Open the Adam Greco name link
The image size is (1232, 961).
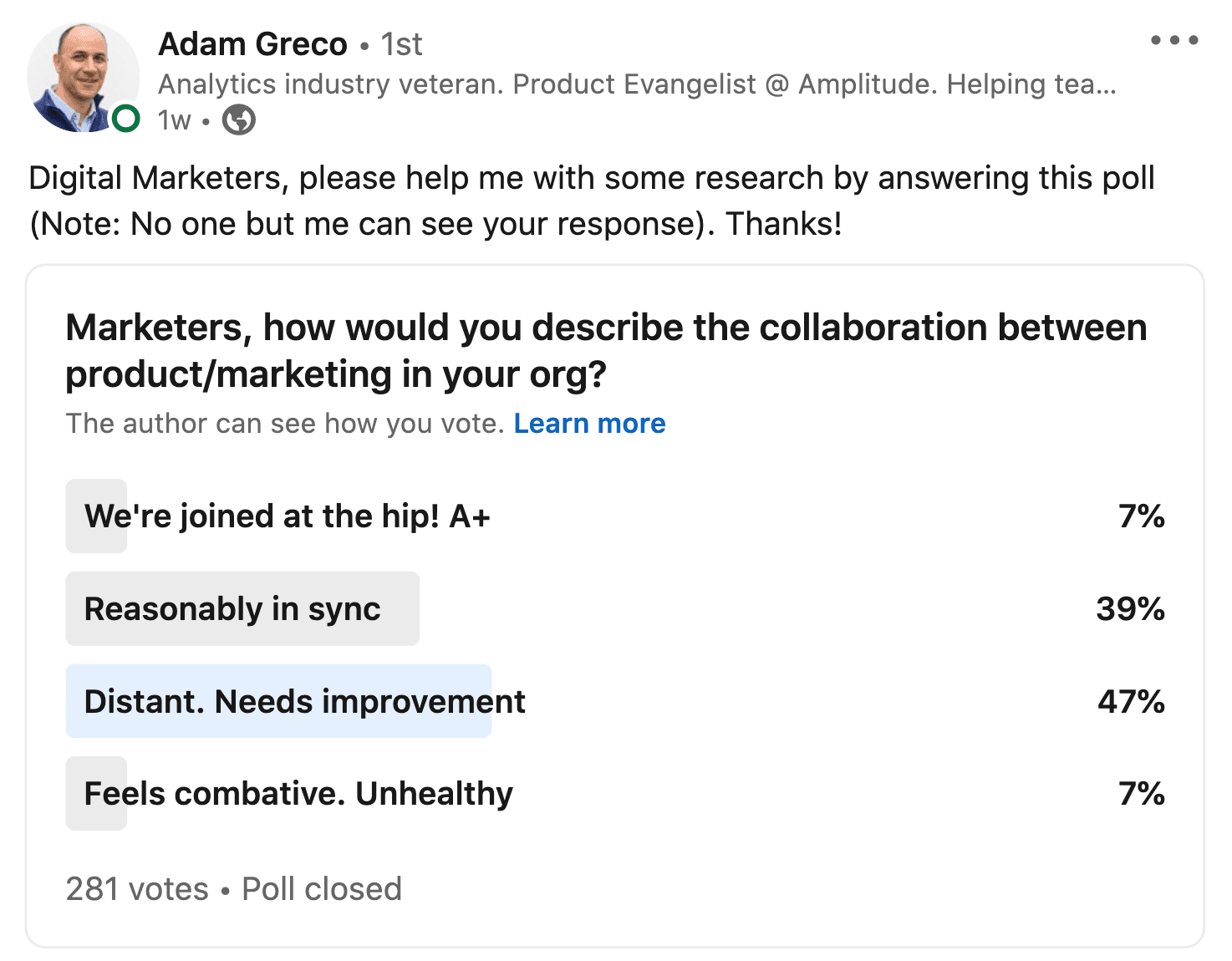coord(252,44)
